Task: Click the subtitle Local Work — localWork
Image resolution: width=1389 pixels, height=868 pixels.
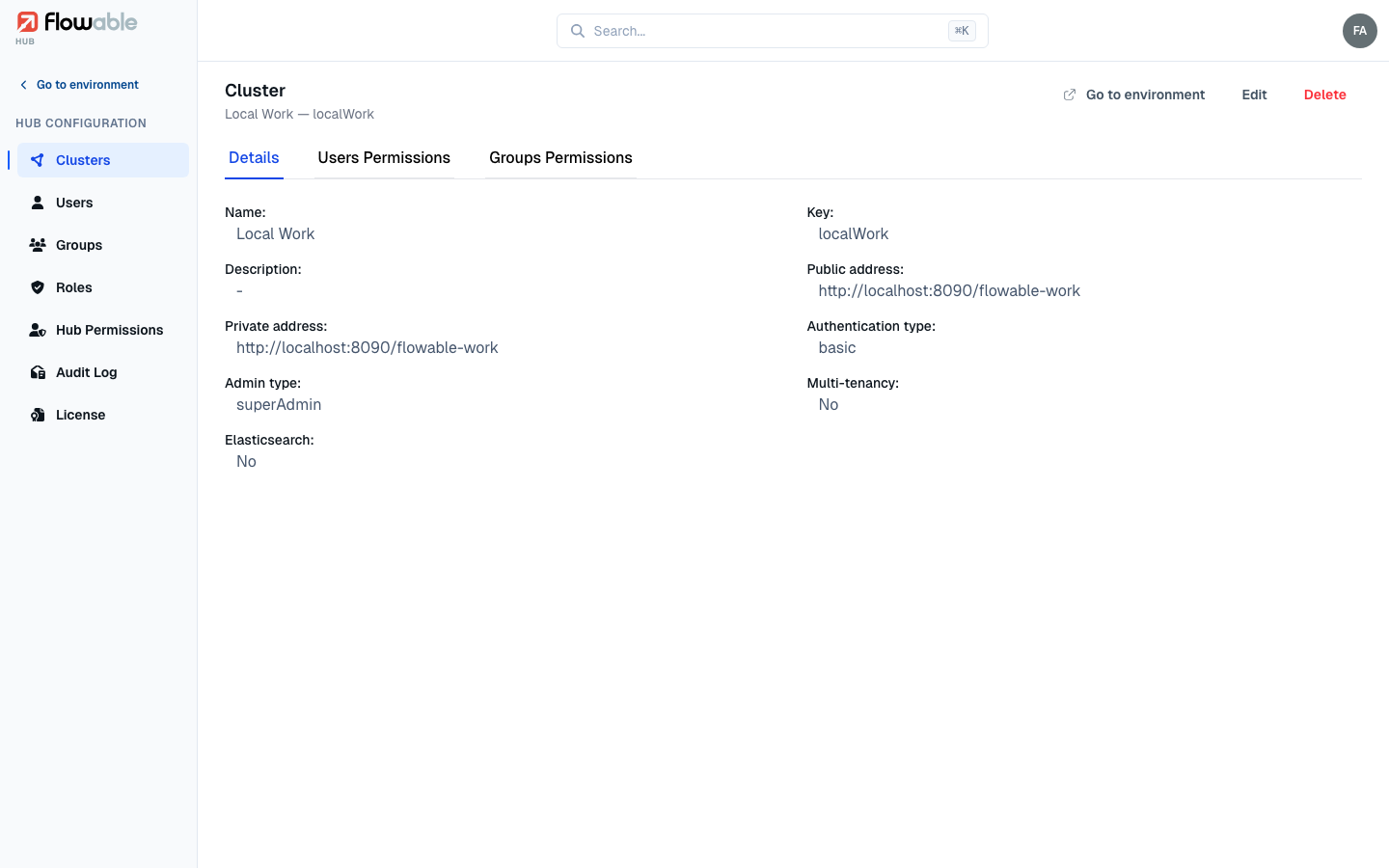Action: click(299, 114)
